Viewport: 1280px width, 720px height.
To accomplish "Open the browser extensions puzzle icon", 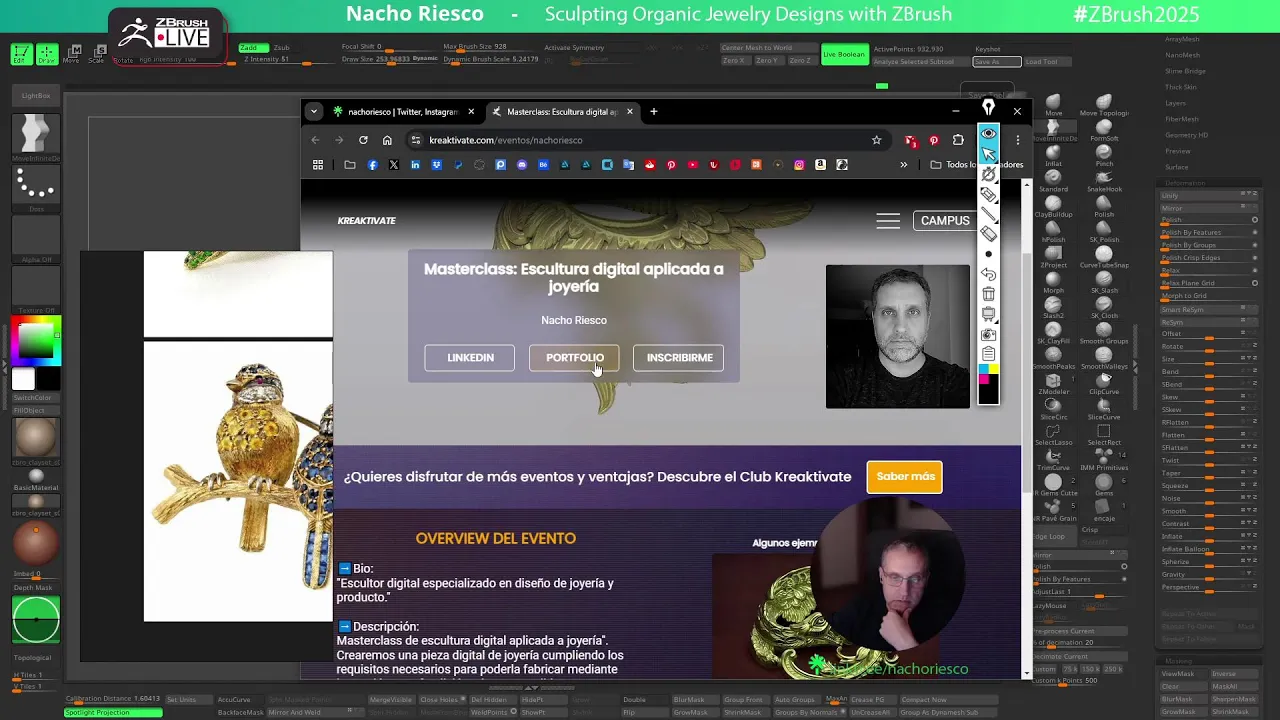I will (958, 140).
